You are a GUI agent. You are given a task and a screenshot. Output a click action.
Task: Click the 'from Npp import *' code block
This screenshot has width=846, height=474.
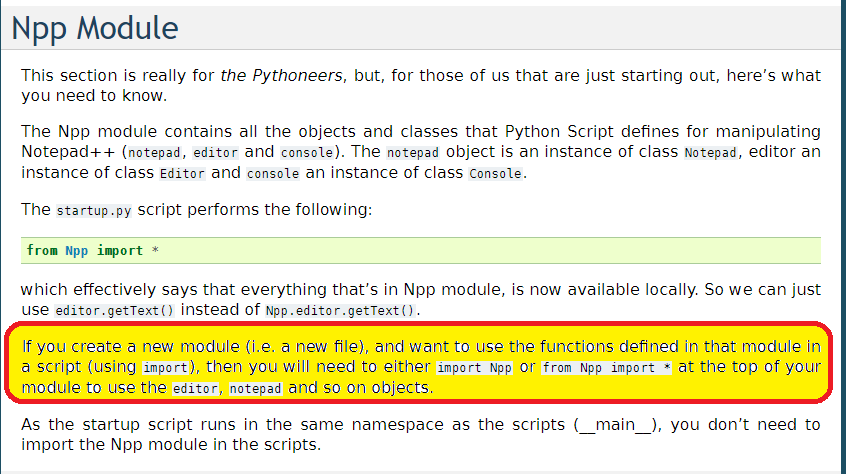click(x=421, y=251)
